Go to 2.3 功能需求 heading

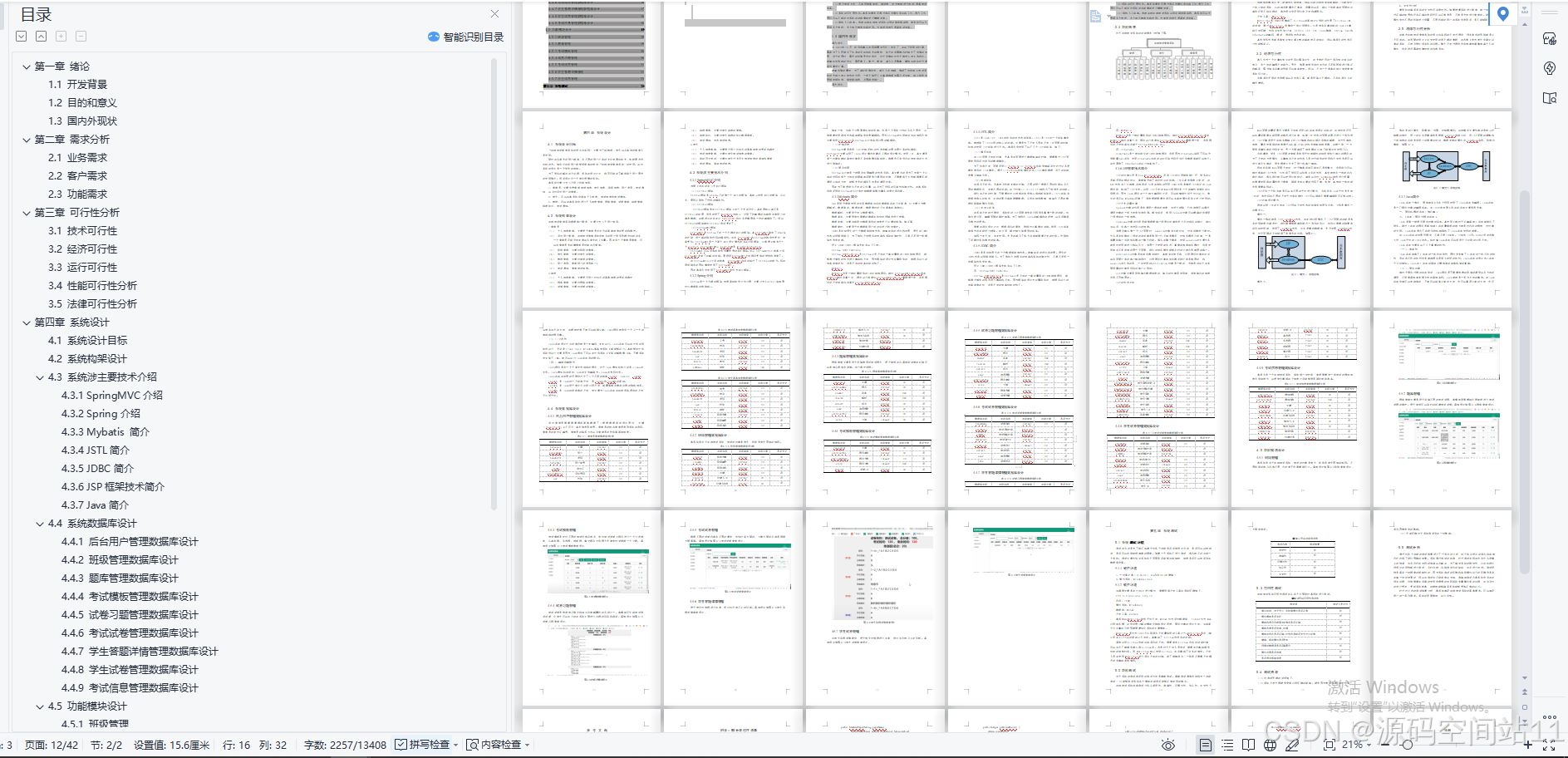[77, 194]
